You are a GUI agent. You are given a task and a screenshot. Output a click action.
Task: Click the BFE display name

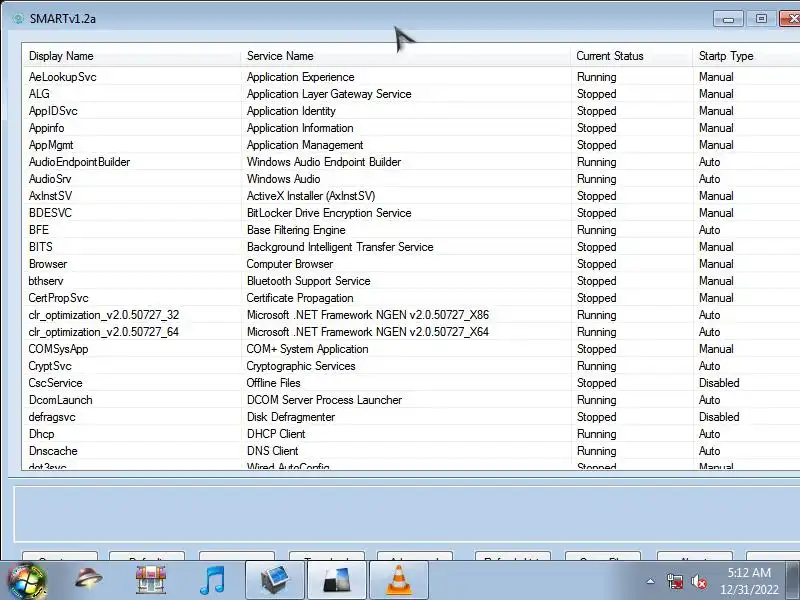(39, 230)
